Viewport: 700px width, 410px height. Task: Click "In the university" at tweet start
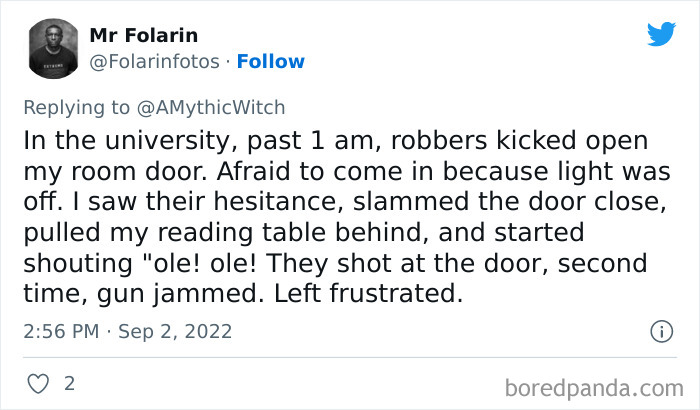pos(106,138)
